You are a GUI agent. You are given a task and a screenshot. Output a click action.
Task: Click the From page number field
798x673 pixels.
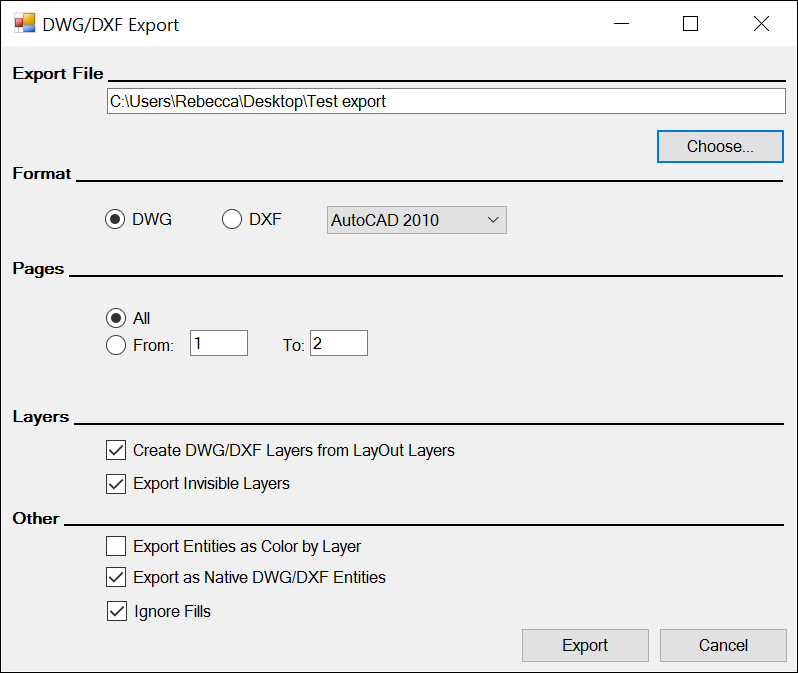coord(219,344)
